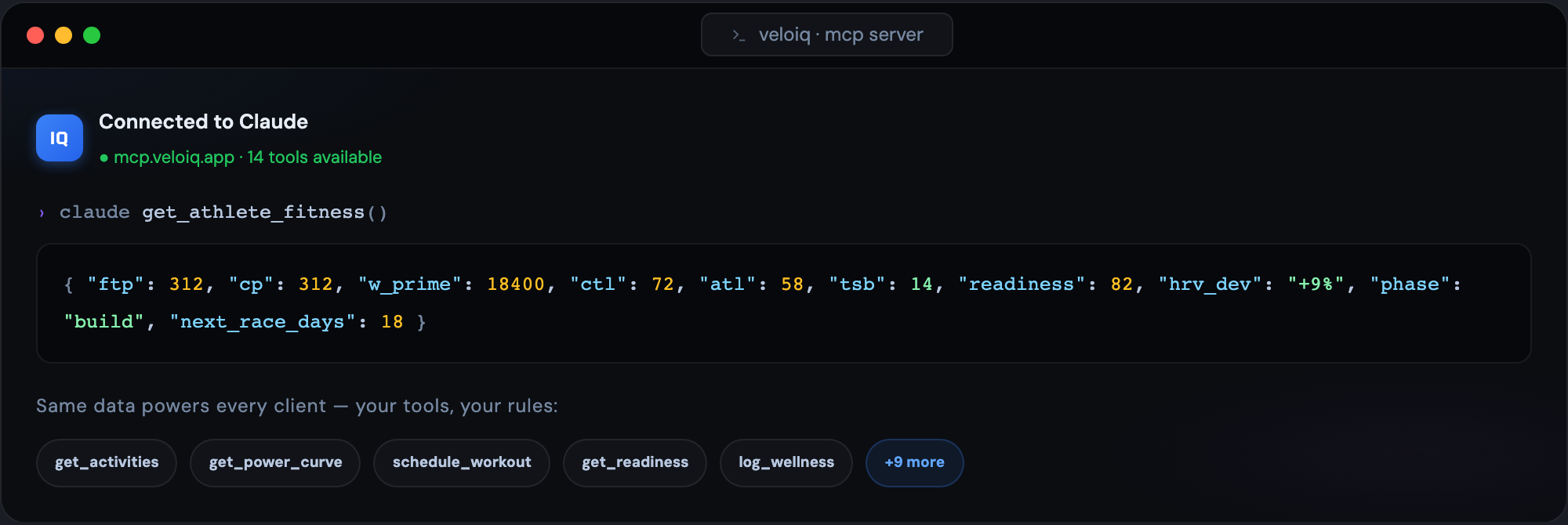Click the purple prompt chevron before claude

click(x=42, y=213)
